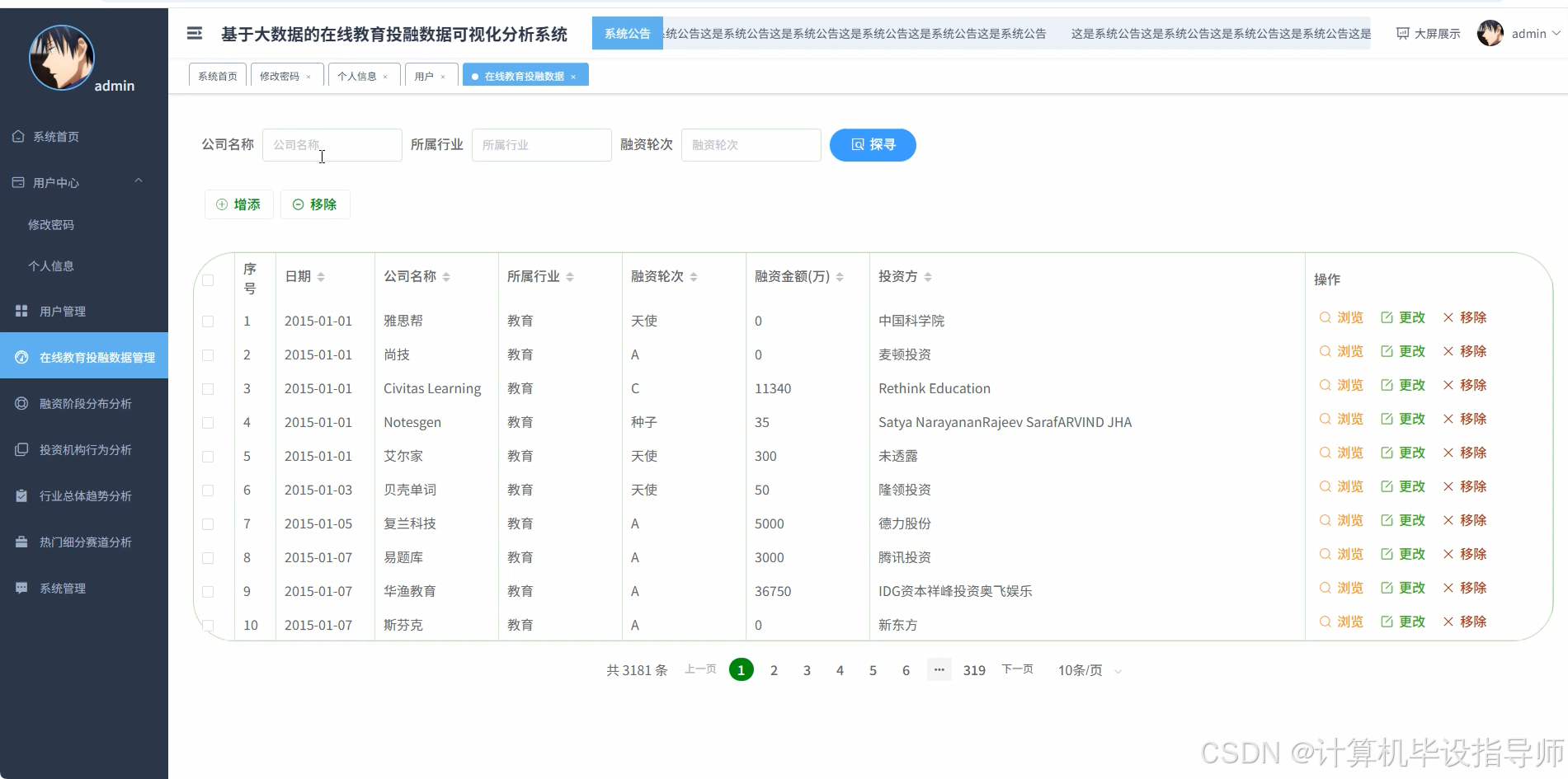Browse the Notesgen record
The image size is (1568, 779).
click(1341, 419)
